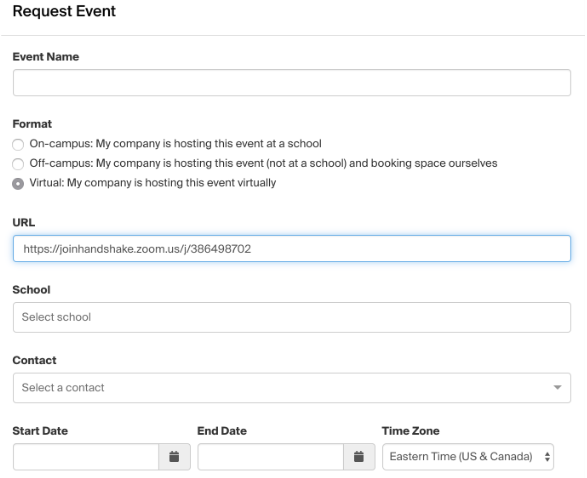Open the End Date calendar icon

pos(359,457)
